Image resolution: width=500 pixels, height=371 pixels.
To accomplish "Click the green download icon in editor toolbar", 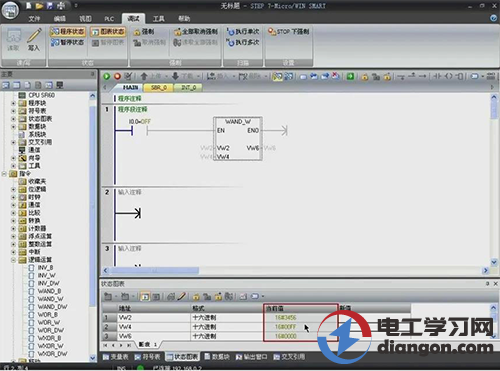I will [x=350, y=76].
